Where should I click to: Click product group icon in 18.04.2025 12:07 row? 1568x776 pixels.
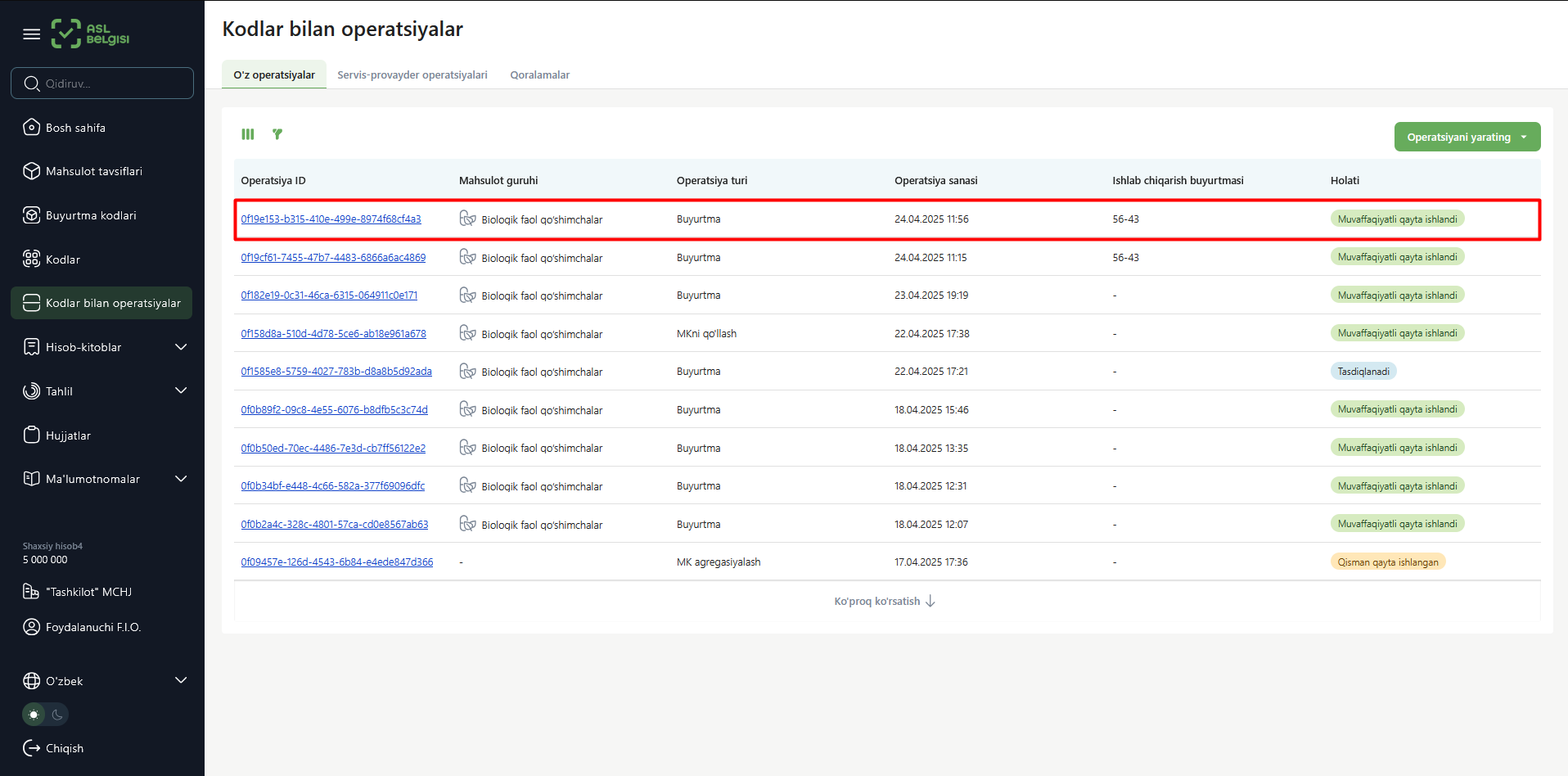point(467,524)
